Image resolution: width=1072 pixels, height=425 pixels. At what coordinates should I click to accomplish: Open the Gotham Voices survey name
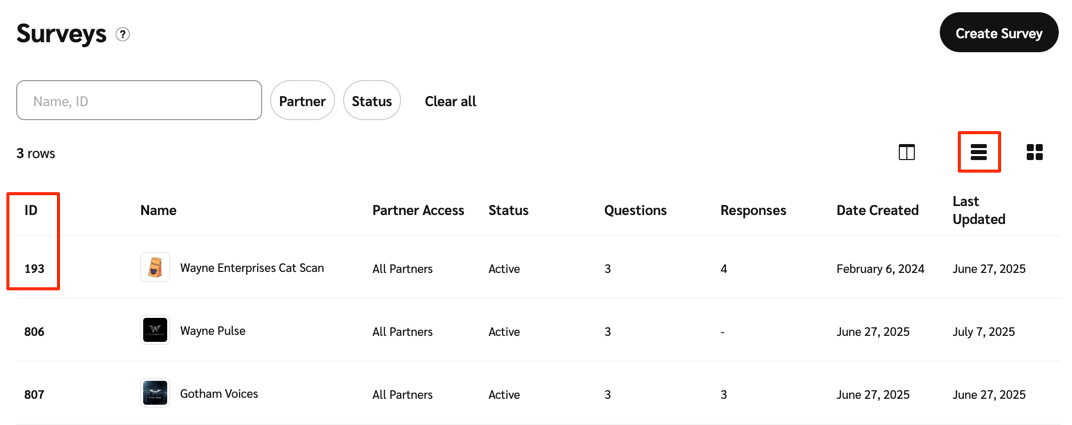pos(219,394)
